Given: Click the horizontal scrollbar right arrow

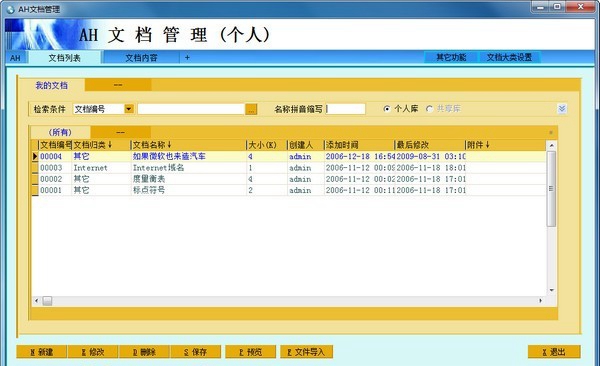Looking at the screenshot, I should coord(540,301).
